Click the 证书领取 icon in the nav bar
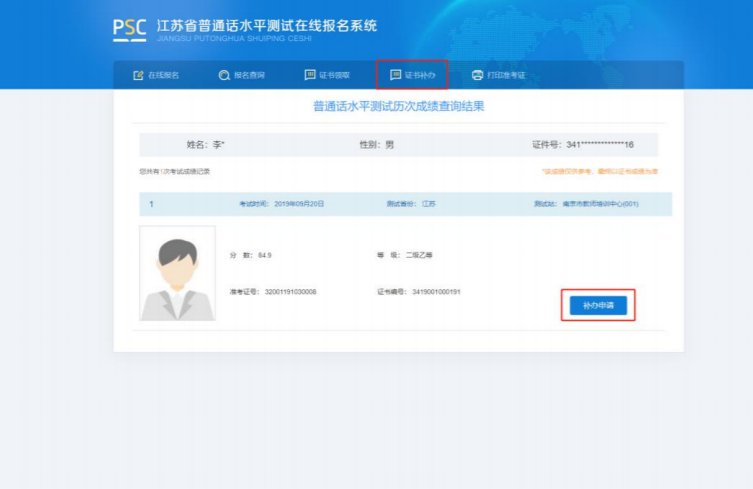The height and width of the screenshot is (489, 753). coord(310,75)
